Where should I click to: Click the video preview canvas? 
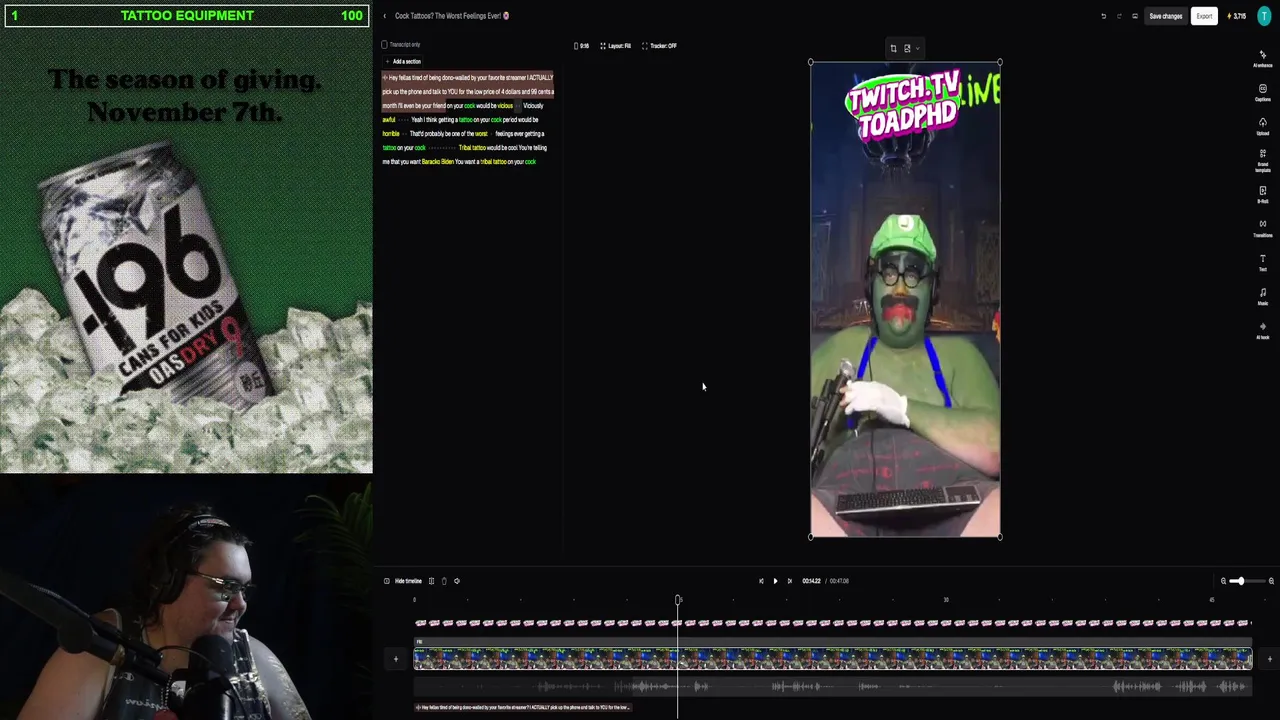(x=905, y=300)
